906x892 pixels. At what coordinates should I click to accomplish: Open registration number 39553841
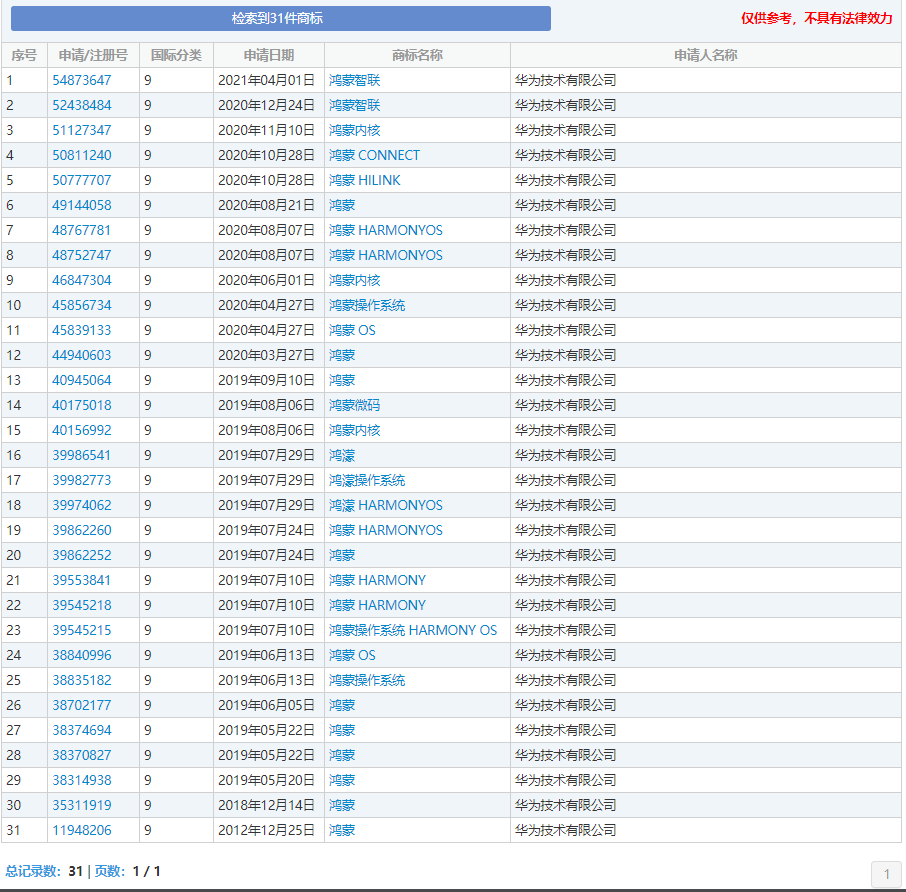81,580
